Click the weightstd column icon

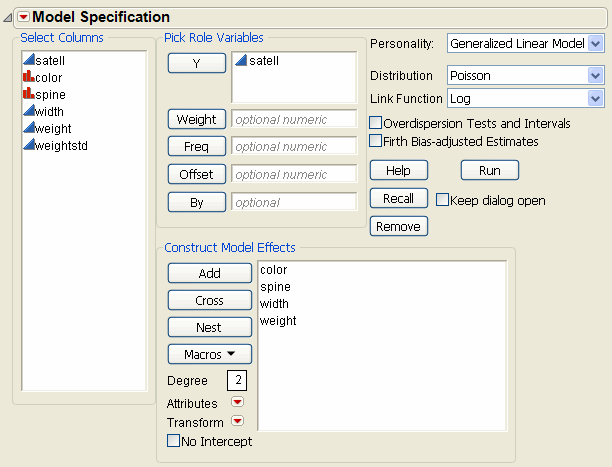pyautogui.click(x=28, y=145)
